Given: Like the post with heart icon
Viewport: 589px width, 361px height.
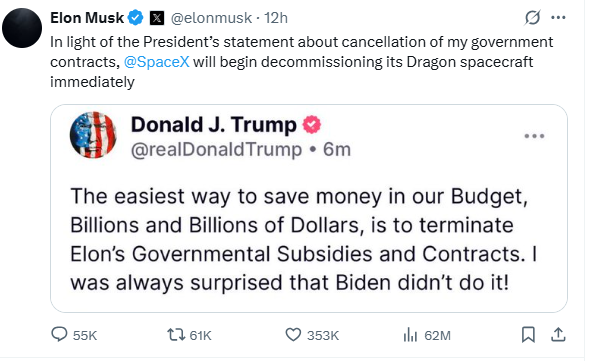Looking at the screenshot, I should 293,334.
